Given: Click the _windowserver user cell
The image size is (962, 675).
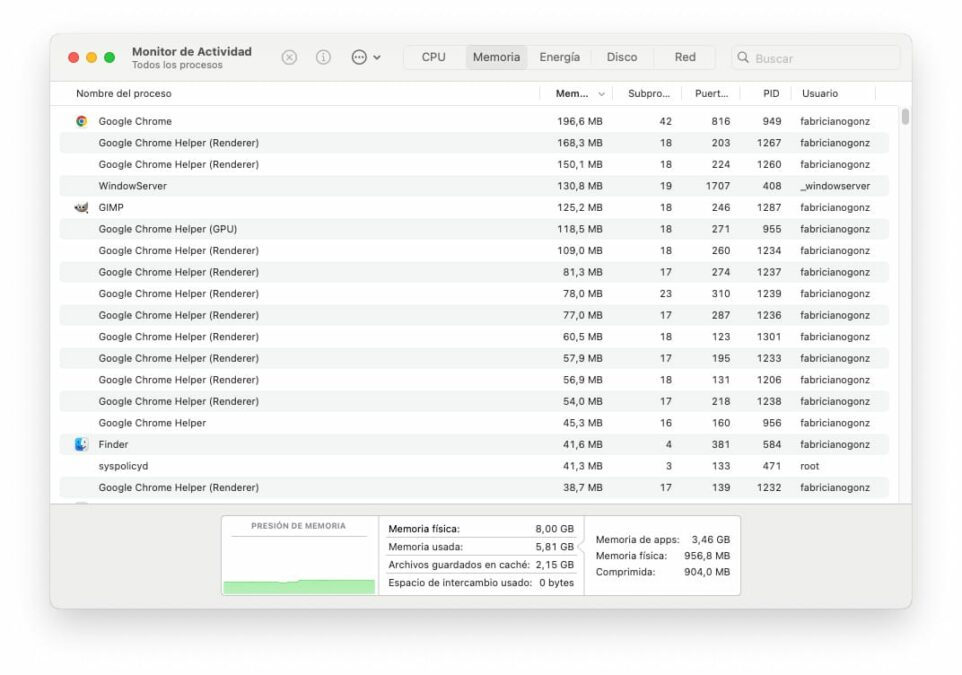Looking at the screenshot, I should coord(835,186).
